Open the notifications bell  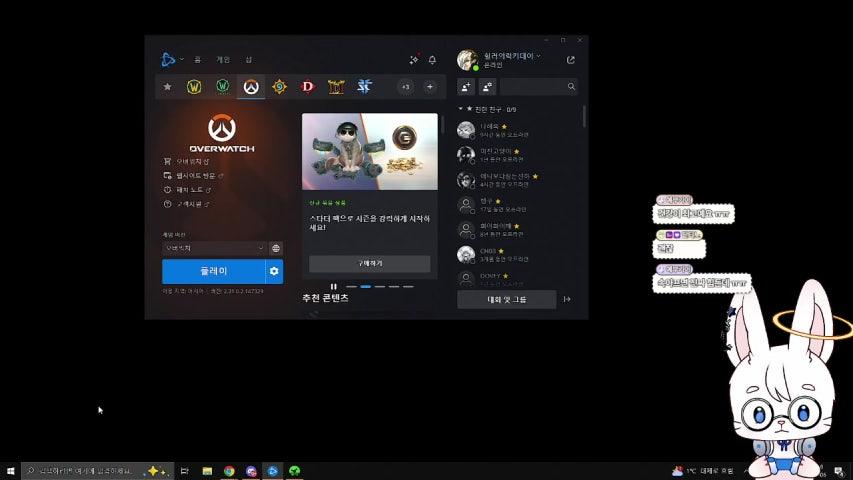432,60
